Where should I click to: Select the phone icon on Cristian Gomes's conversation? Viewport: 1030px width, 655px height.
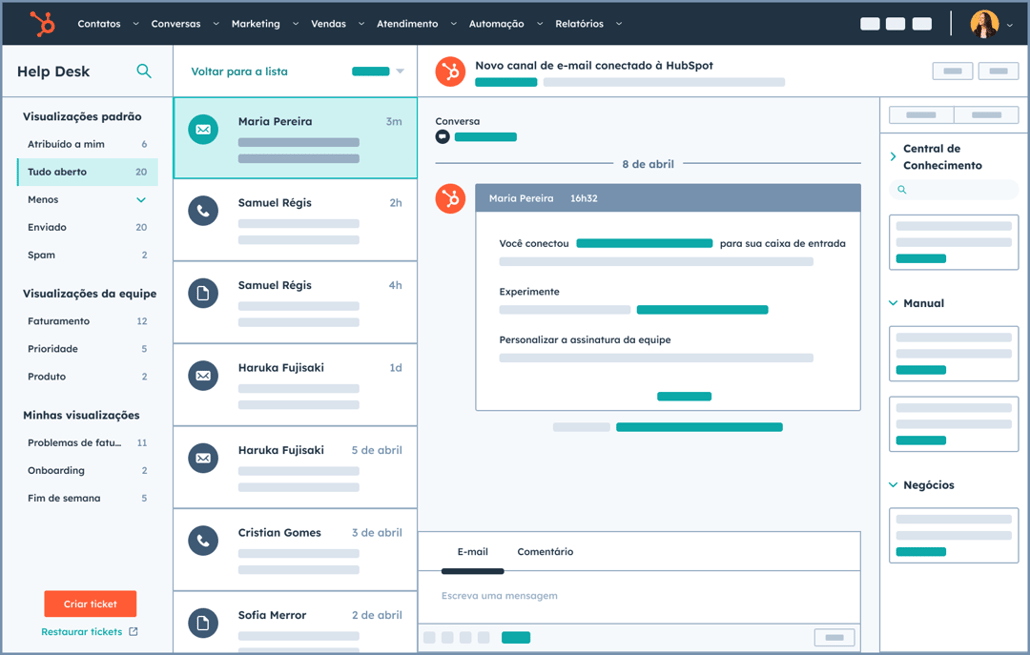click(x=203, y=541)
